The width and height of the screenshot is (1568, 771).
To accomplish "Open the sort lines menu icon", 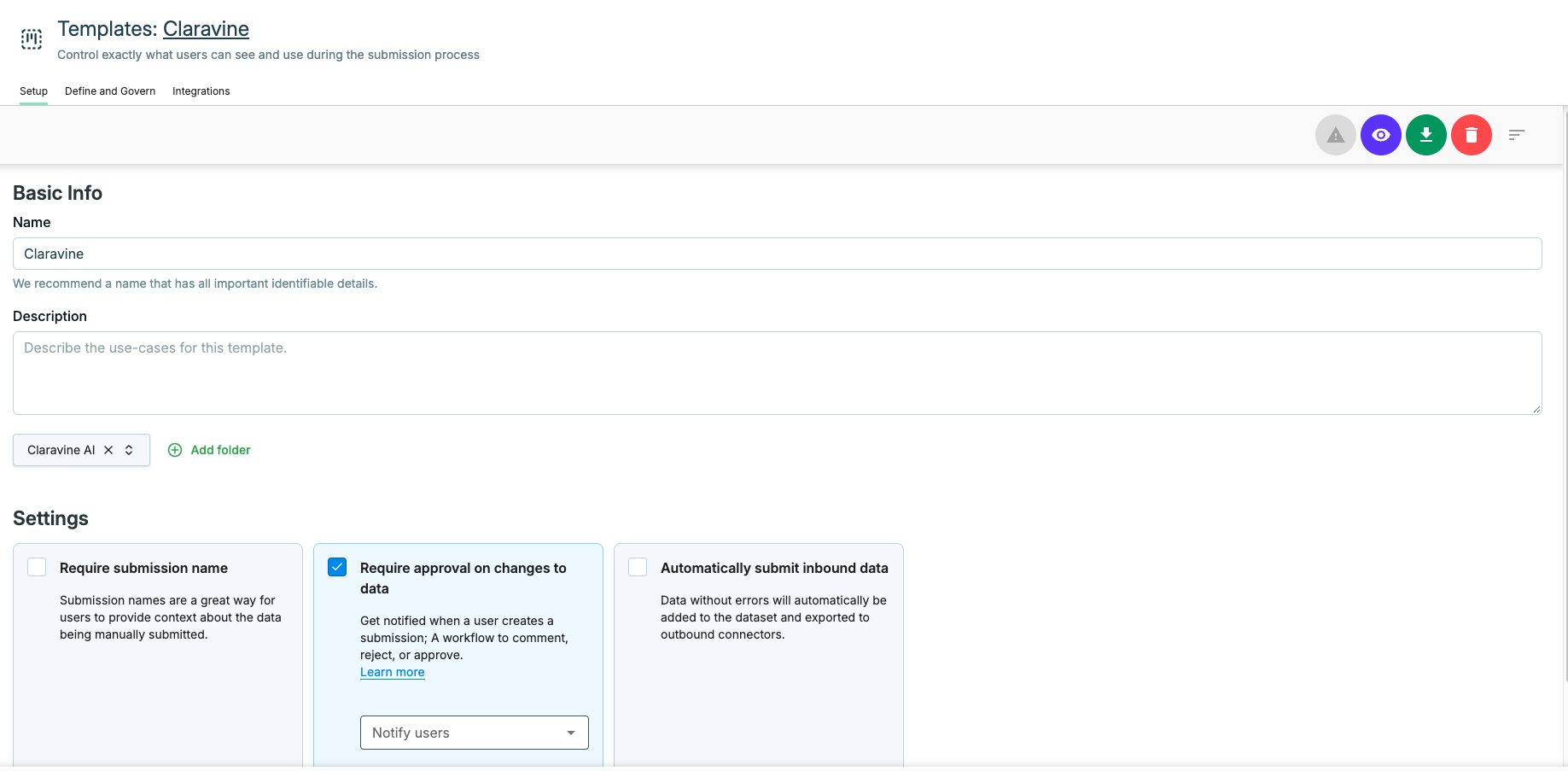I will click(1516, 135).
